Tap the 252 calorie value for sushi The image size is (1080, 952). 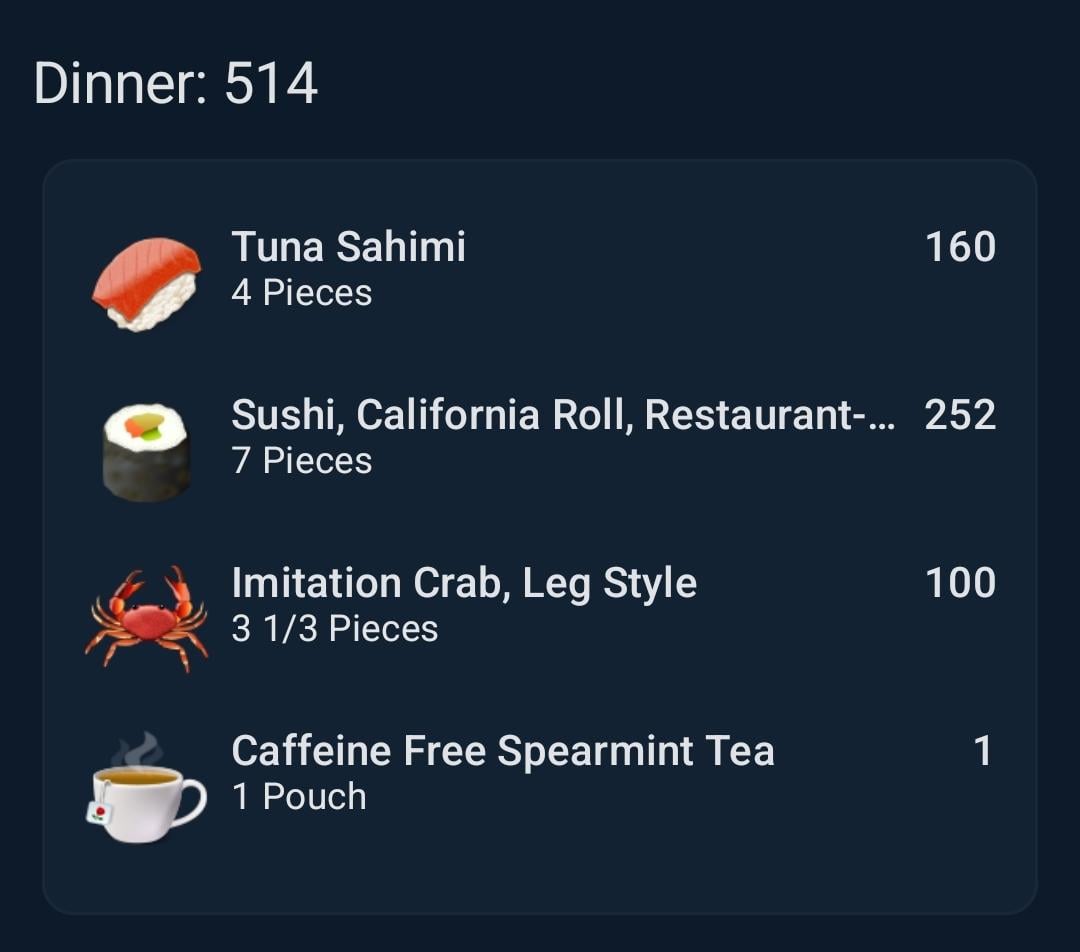pos(960,415)
